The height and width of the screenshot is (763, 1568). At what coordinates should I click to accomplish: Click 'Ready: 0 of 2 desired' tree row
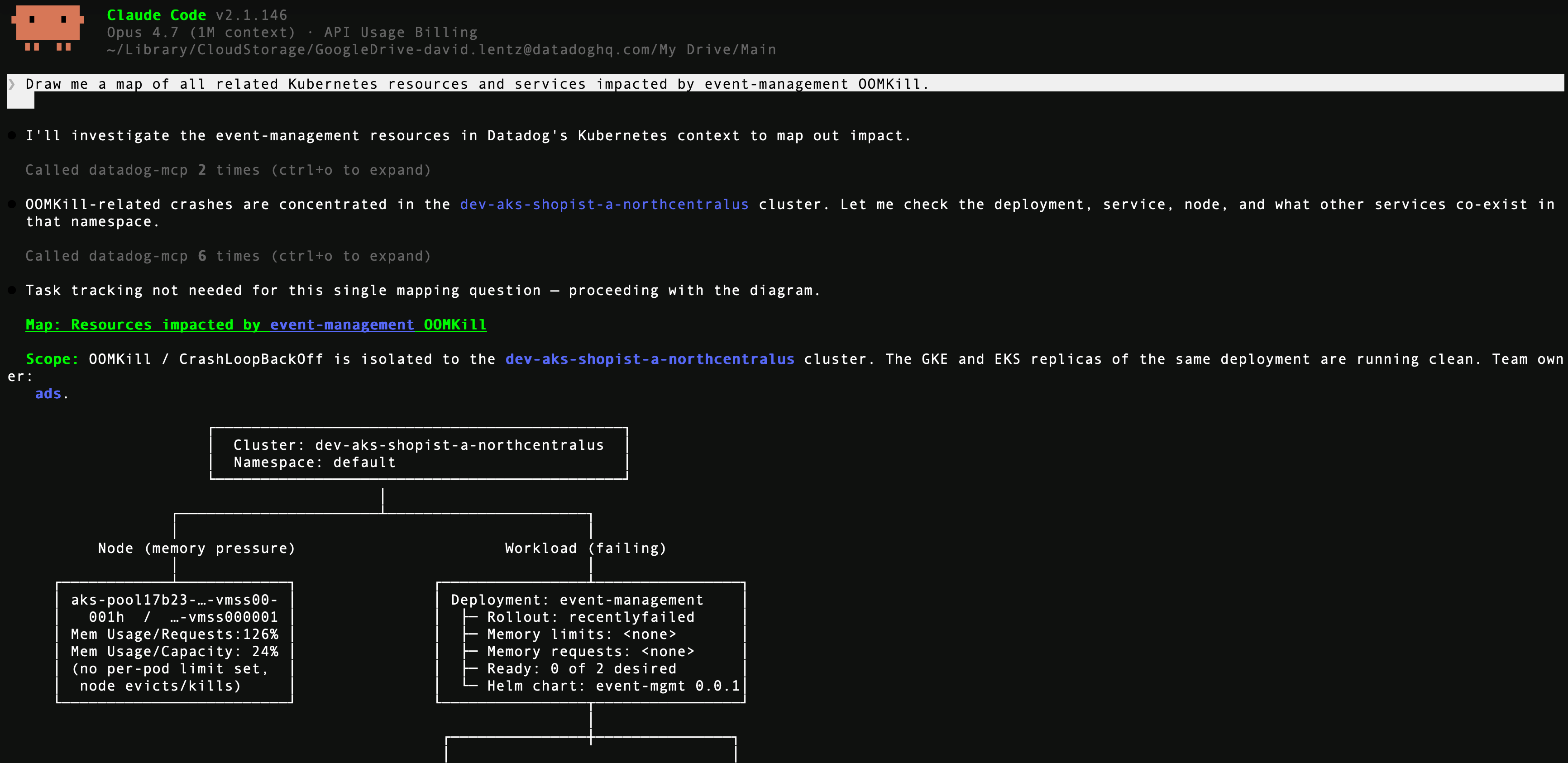click(581, 669)
